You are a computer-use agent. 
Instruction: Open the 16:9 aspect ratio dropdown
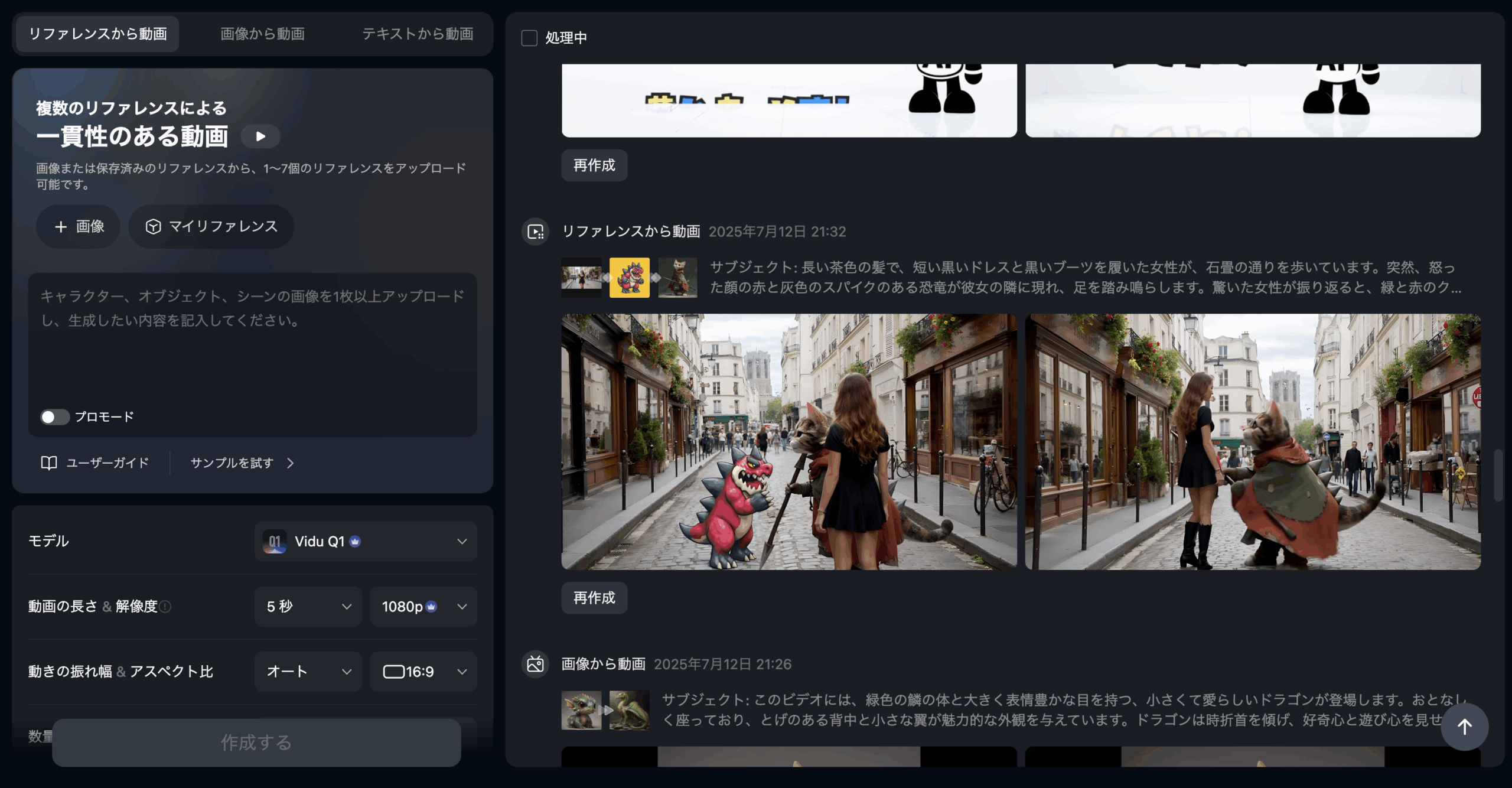423,672
